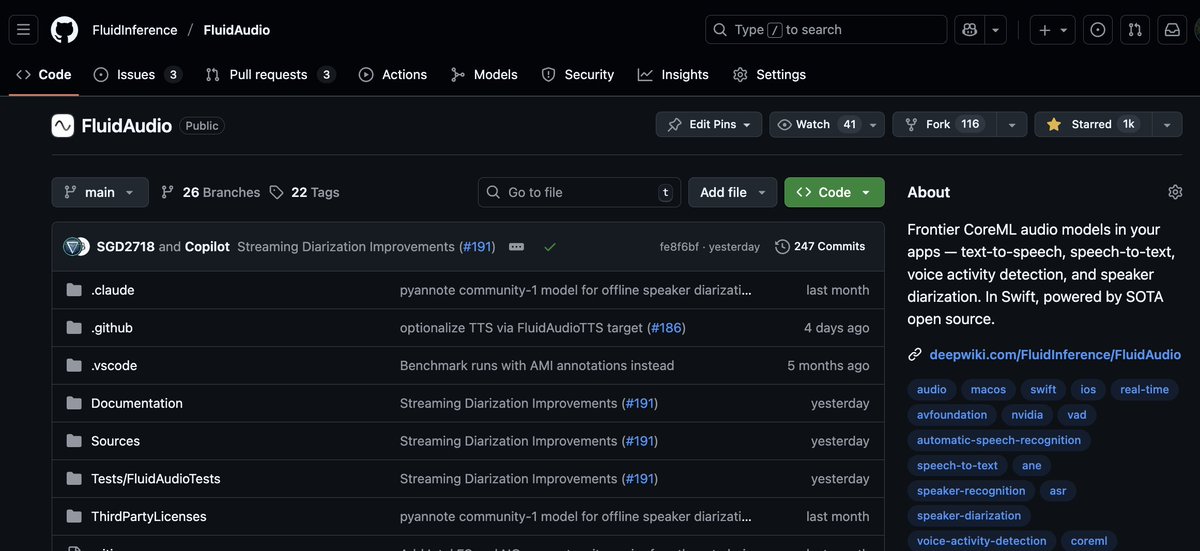This screenshot has height=551, width=1200.
Task: Switch to the Insights tab
Action: click(673, 75)
